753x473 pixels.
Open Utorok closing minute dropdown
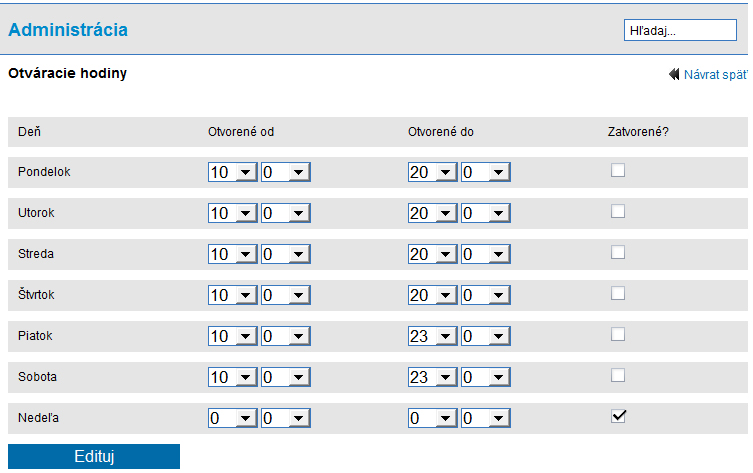[x=486, y=213]
